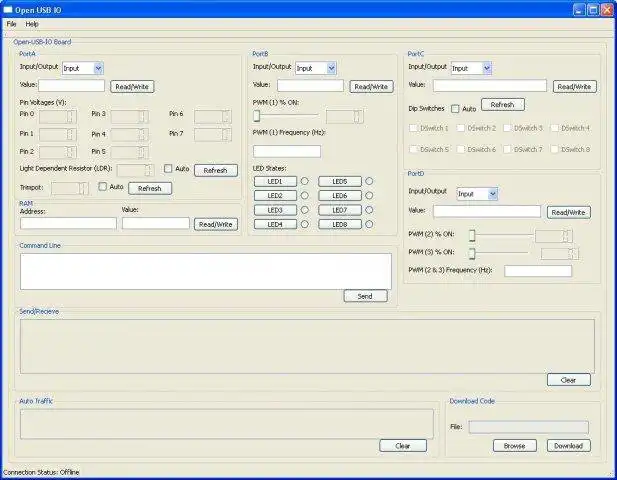617x480 pixels.
Task: Expand PortC Input/Output dropdown
Action: tap(487, 68)
